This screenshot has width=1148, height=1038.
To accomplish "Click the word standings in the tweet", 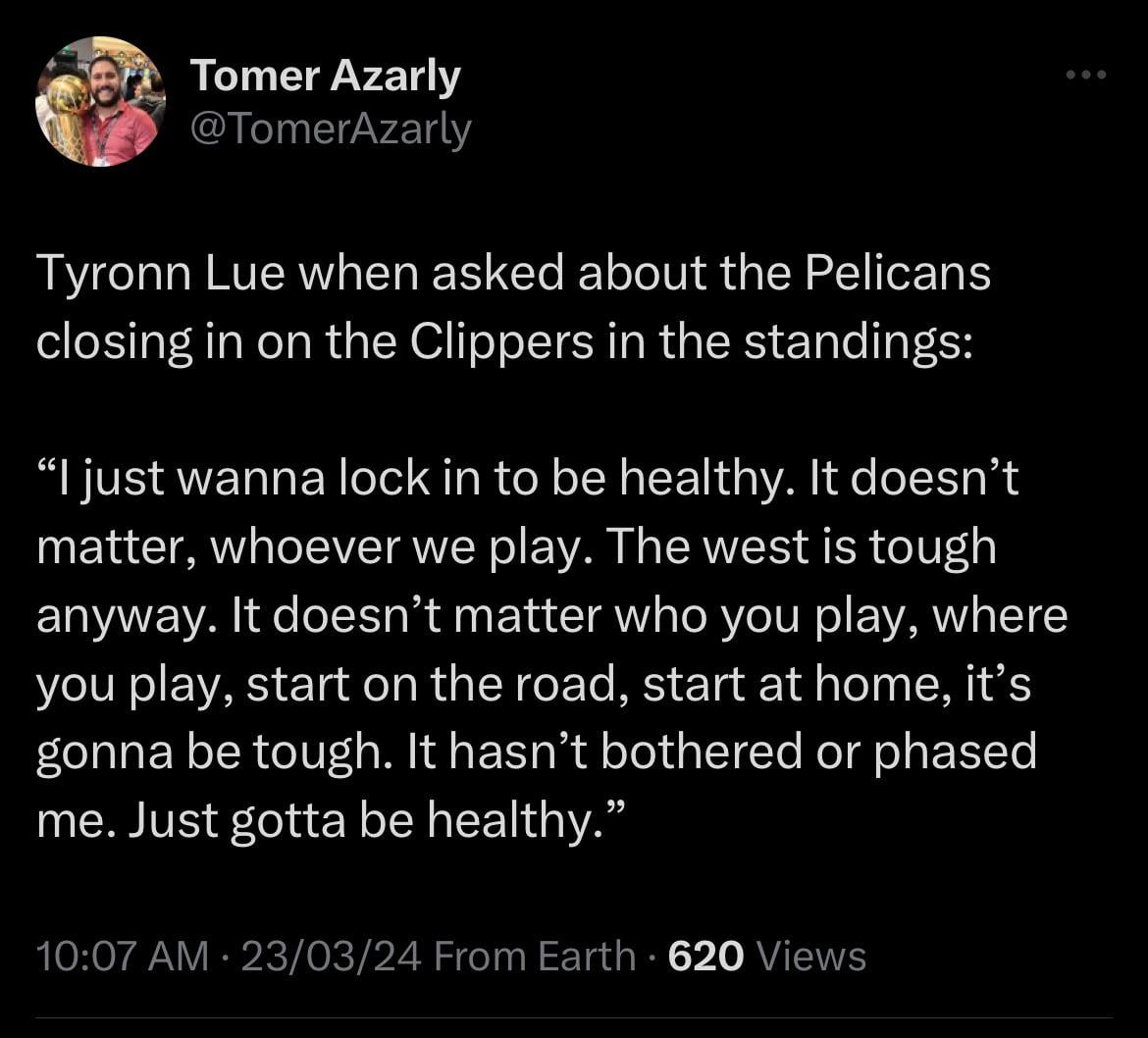I will click(x=857, y=342).
